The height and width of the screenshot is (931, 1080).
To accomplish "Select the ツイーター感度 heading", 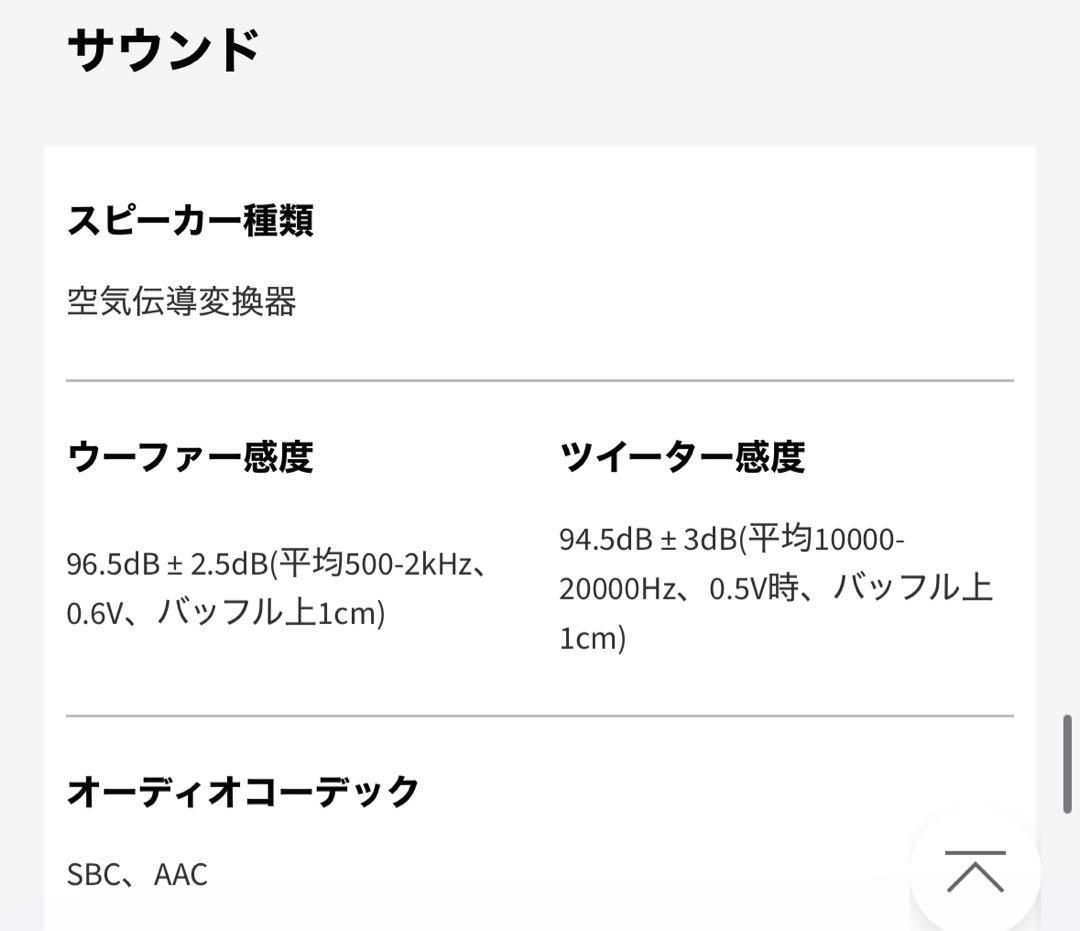I will click(685, 457).
